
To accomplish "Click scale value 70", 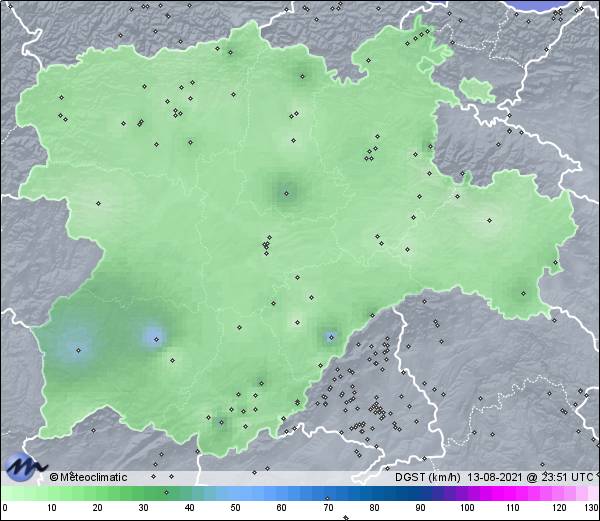I will [x=328, y=508].
